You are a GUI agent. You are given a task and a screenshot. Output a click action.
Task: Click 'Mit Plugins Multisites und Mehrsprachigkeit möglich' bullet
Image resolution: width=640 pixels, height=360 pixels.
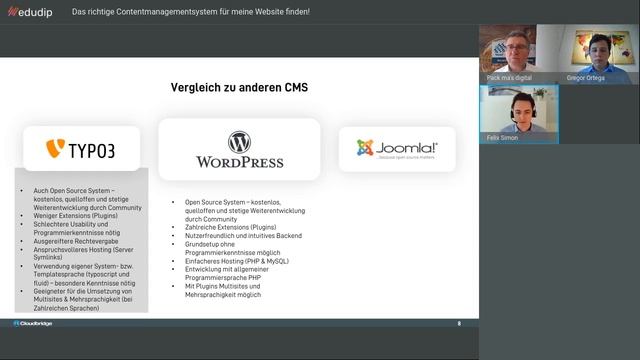click(x=223, y=290)
